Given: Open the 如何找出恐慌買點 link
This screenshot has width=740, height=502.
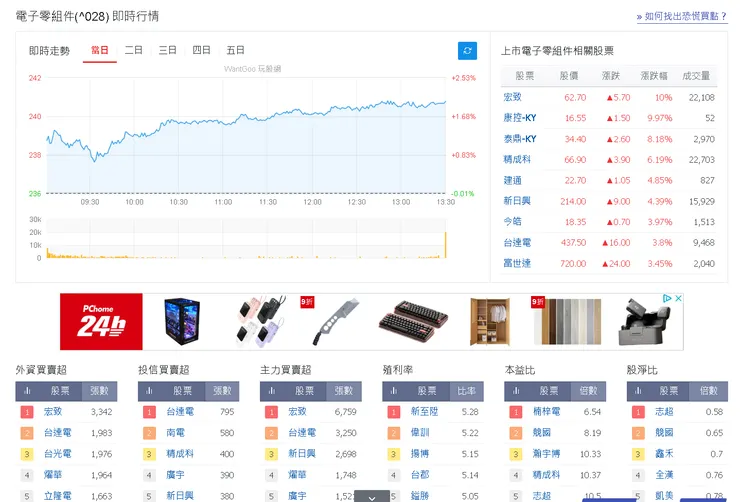Looking at the screenshot, I should pyautogui.click(x=681, y=17).
